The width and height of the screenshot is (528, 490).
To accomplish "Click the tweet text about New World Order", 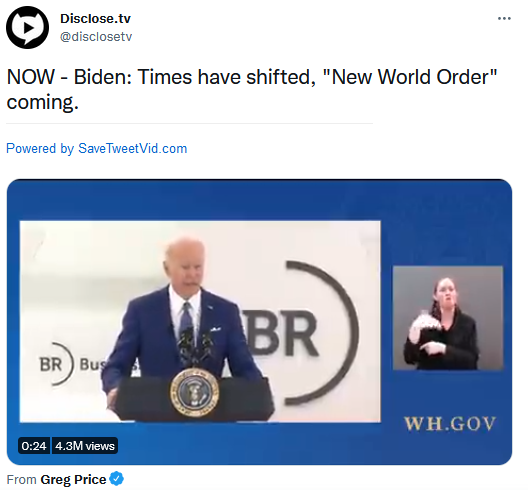I will pyautogui.click(x=252, y=89).
